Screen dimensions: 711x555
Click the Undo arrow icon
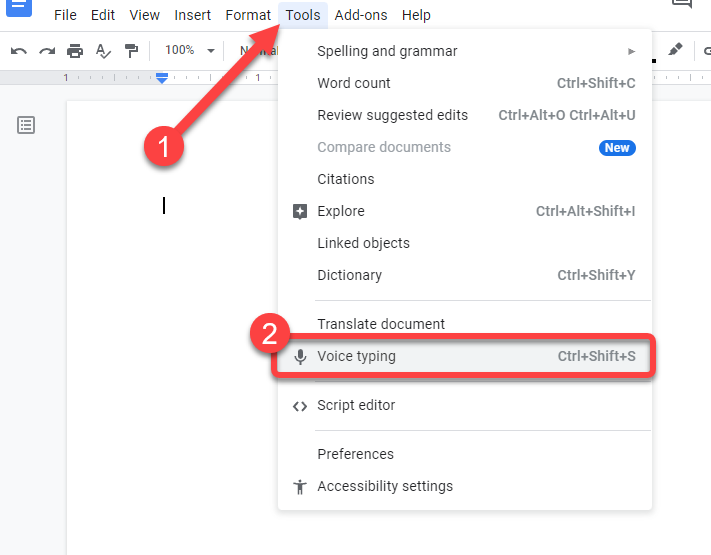click(19, 51)
